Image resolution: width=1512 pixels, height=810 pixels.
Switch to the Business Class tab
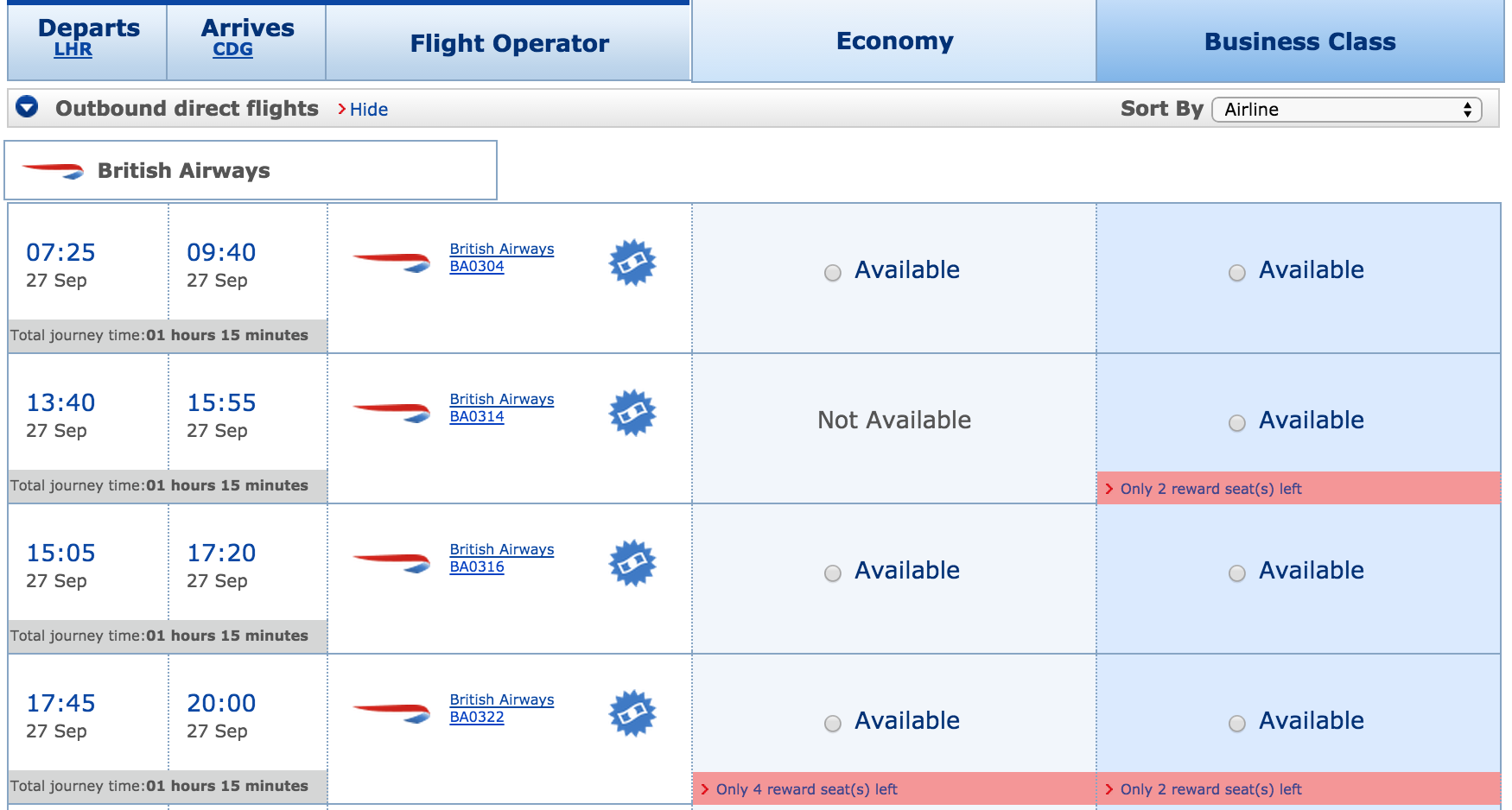coord(1299,41)
